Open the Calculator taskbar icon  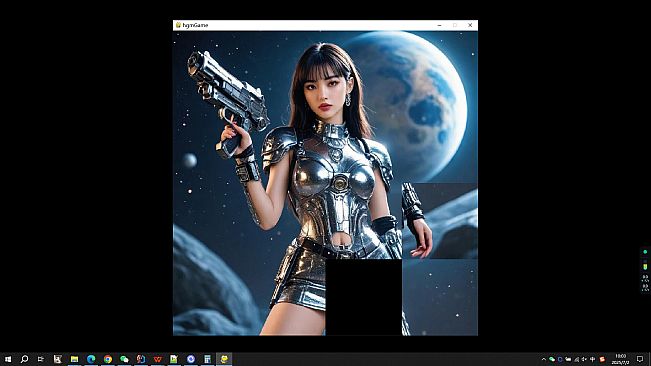pos(207,359)
